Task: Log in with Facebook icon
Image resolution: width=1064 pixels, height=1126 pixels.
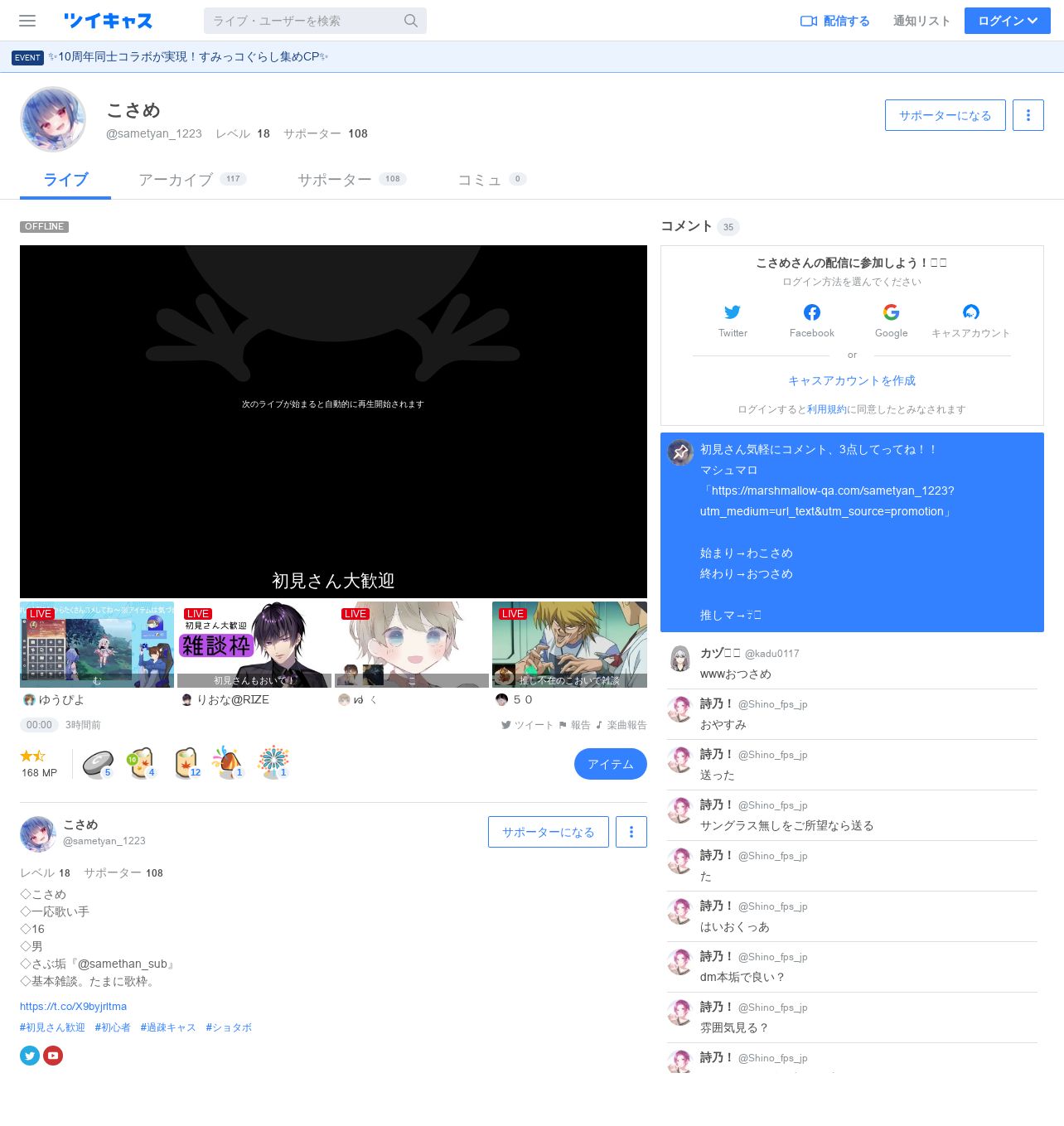Action: 812,312
